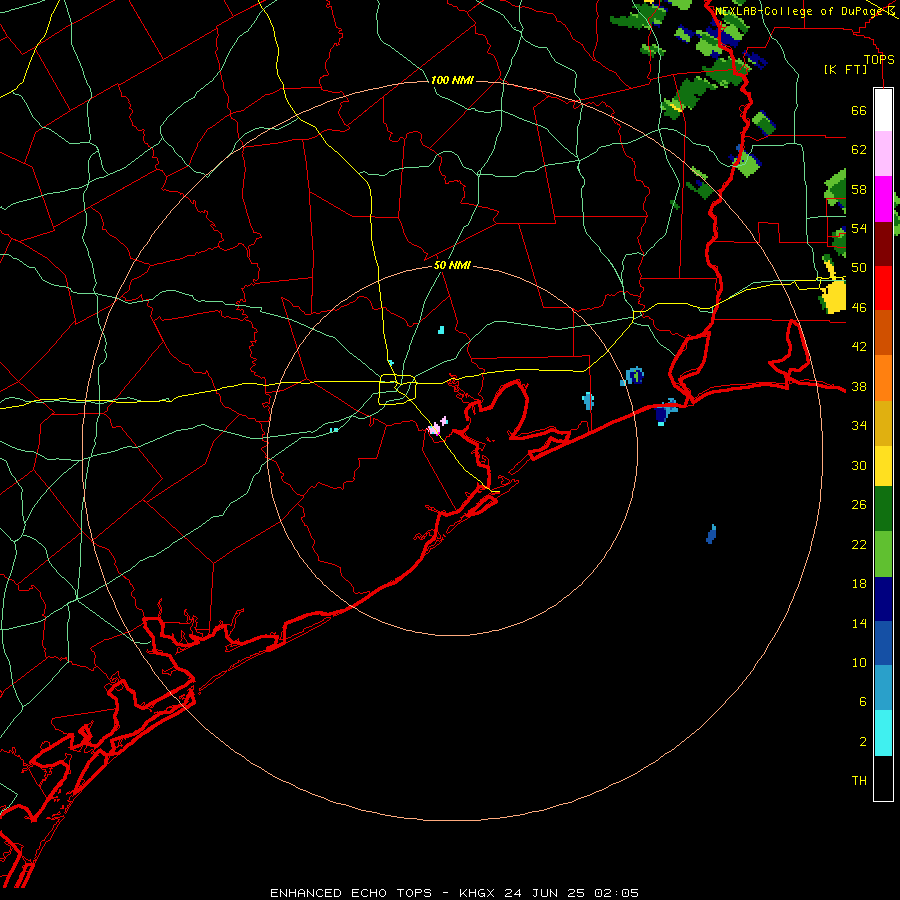Select the dark red legend swatch
Screen dimensions: 900x900
pos(883,244)
